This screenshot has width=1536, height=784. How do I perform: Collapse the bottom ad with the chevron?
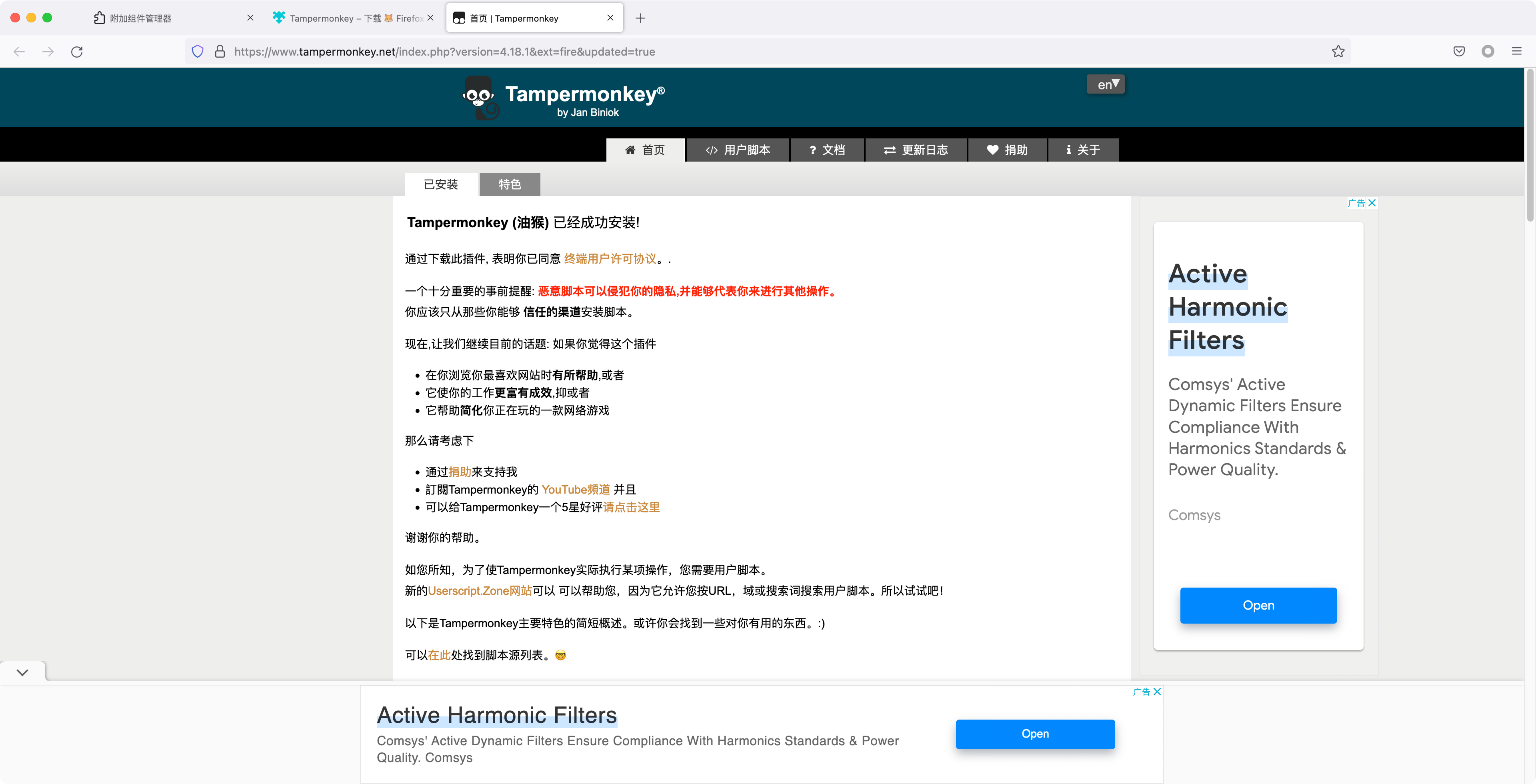(23, 672)
